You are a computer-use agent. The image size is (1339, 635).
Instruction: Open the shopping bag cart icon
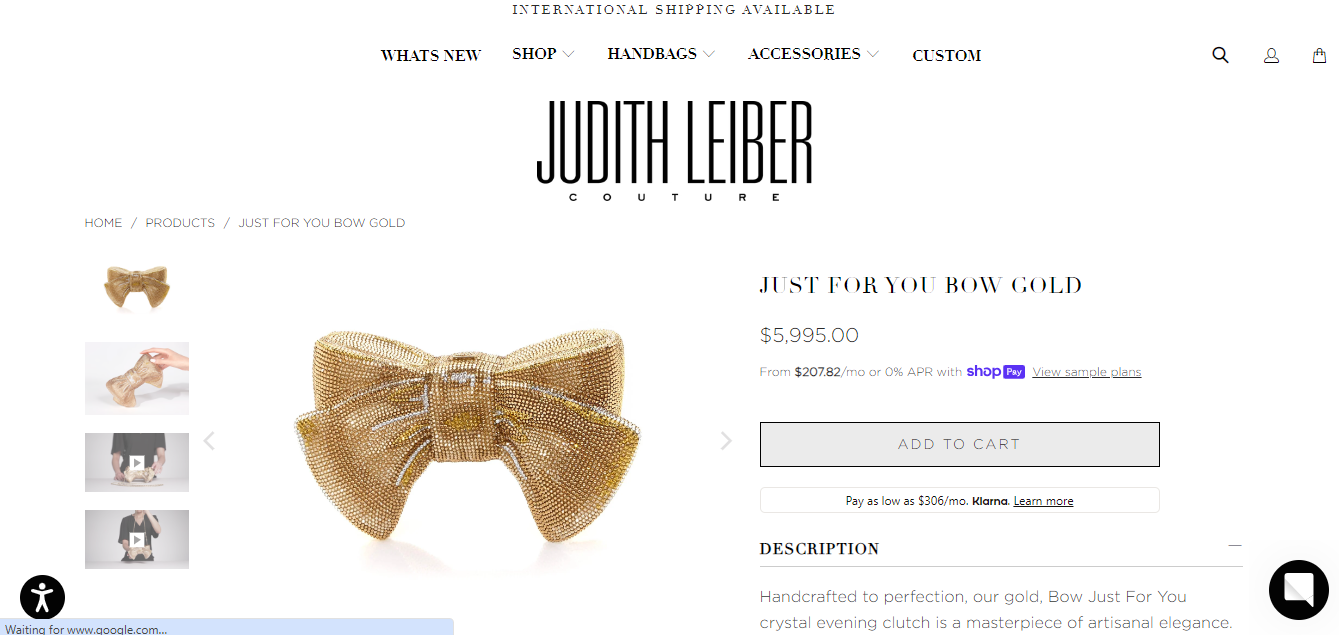click(1319, 56)
